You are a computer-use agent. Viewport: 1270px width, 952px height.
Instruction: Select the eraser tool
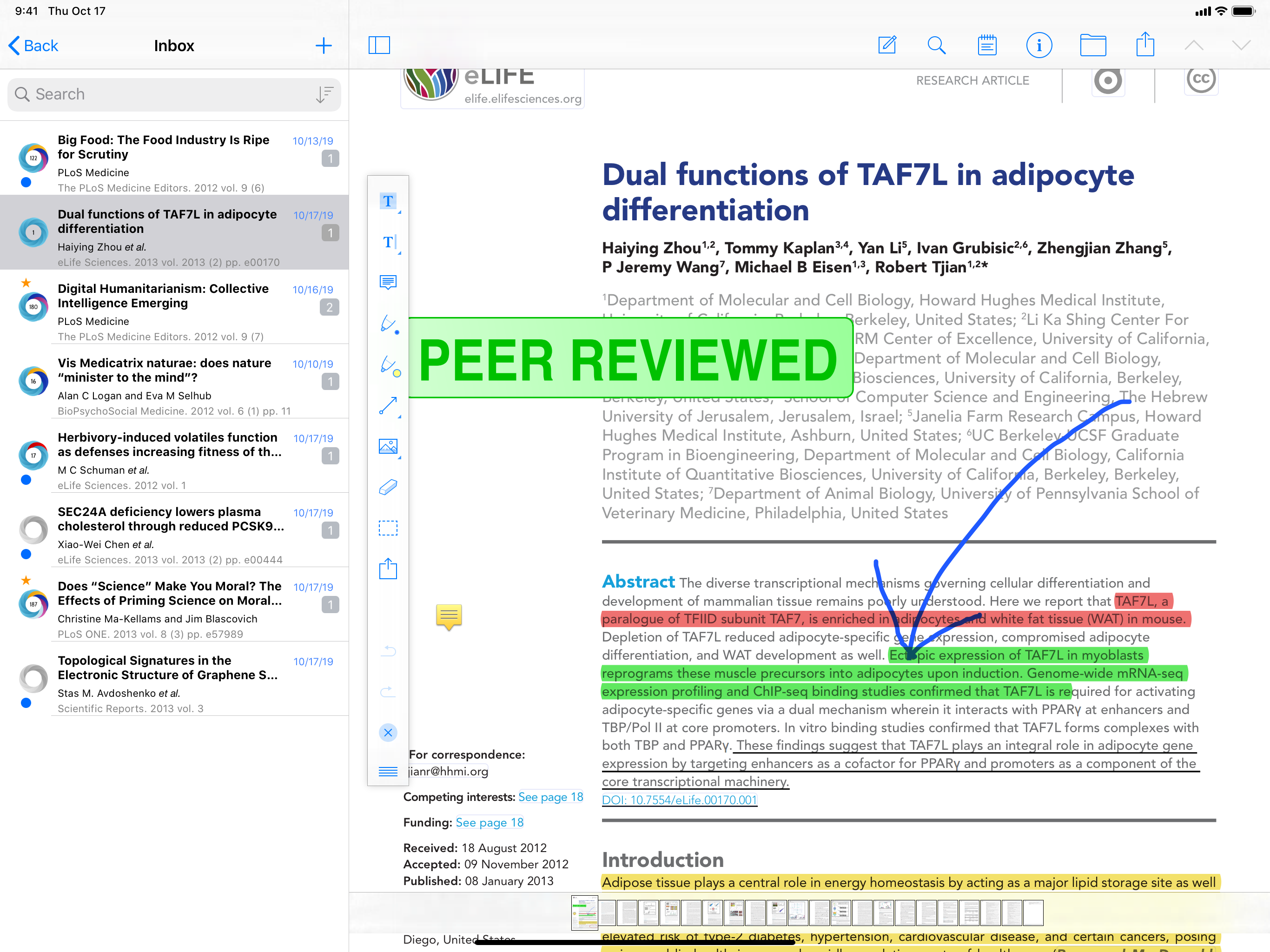click(388, 488)
